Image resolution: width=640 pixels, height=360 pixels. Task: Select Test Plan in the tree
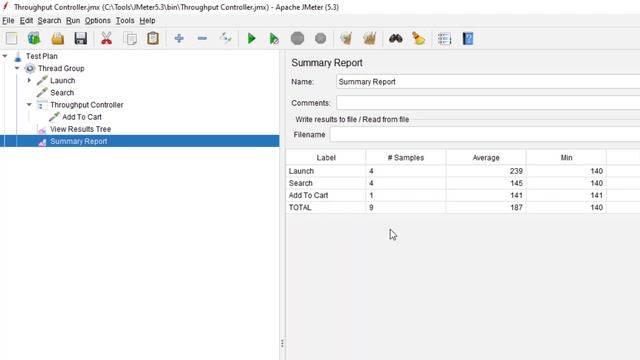(42, 56)
